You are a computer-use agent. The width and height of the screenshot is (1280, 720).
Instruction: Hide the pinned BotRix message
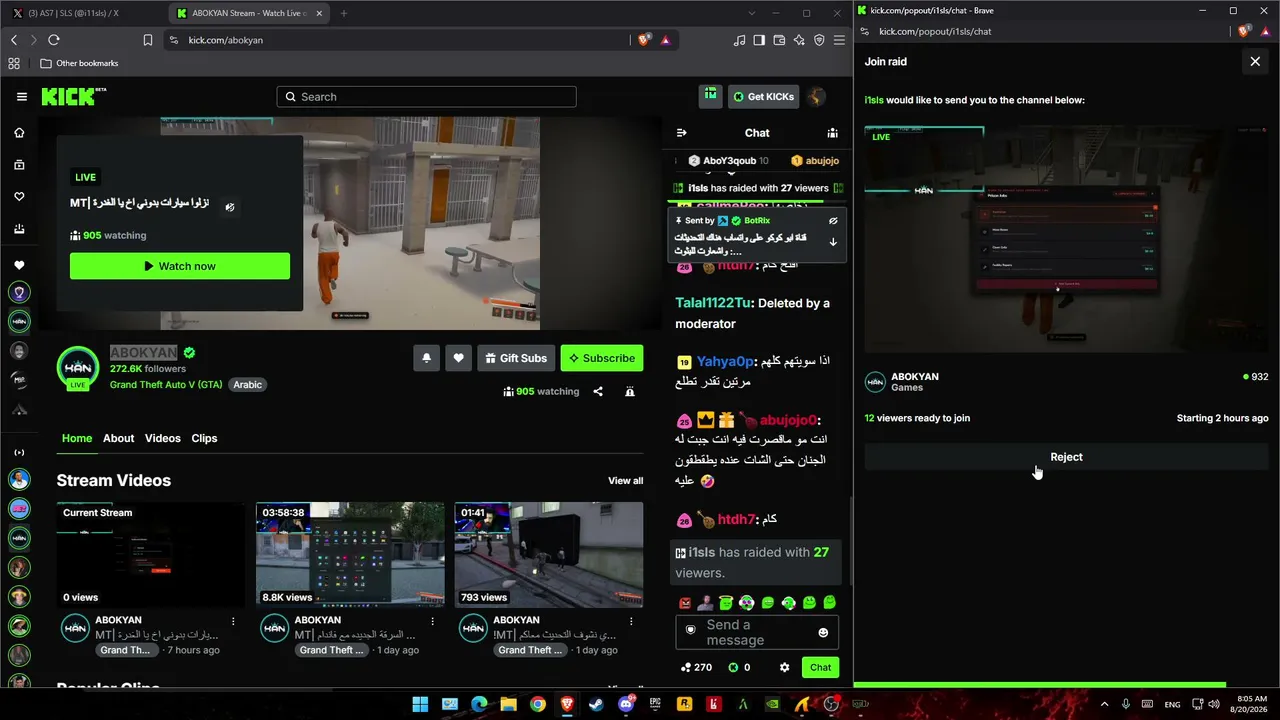click(x=833, y=220)
